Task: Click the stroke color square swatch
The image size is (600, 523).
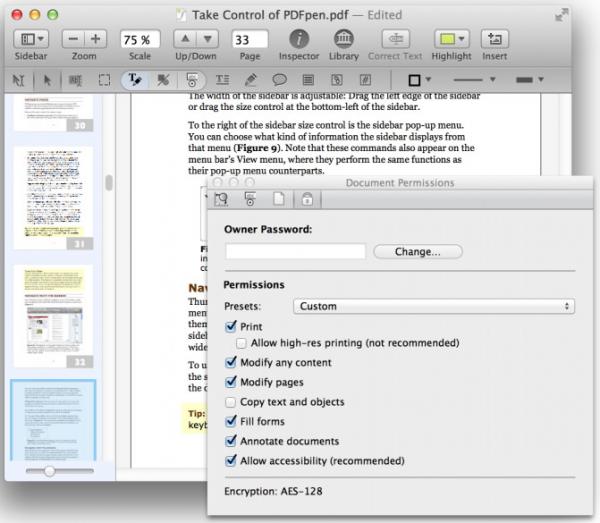Action: tap(415, 80)
